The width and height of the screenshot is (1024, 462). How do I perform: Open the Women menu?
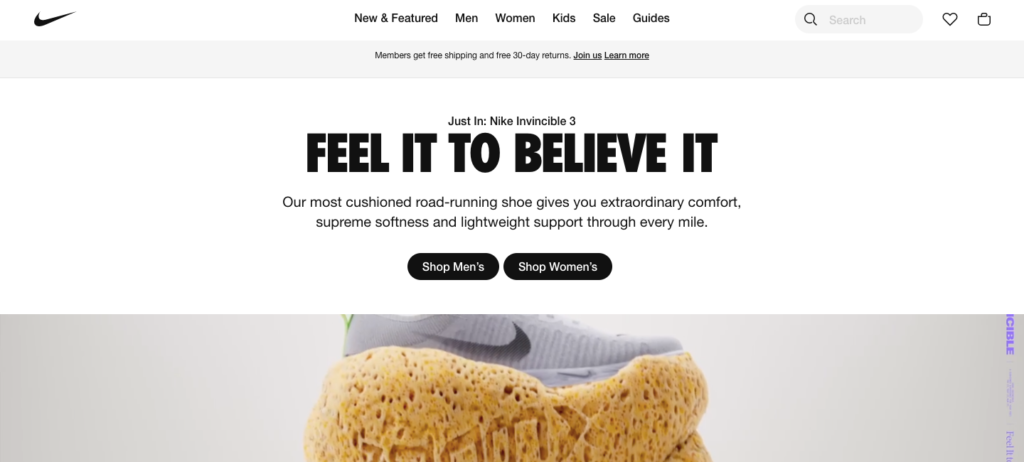tap(515, 18)
